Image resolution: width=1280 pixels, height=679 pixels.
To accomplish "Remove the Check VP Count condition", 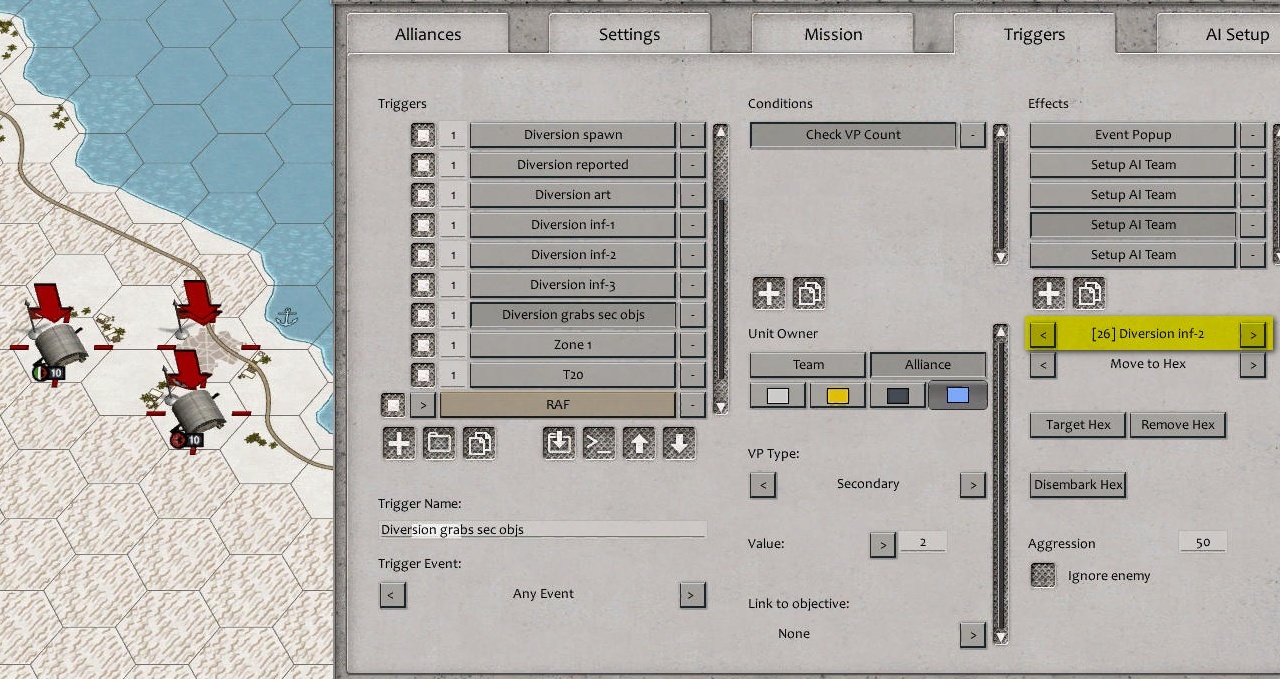I will point(972,135).
